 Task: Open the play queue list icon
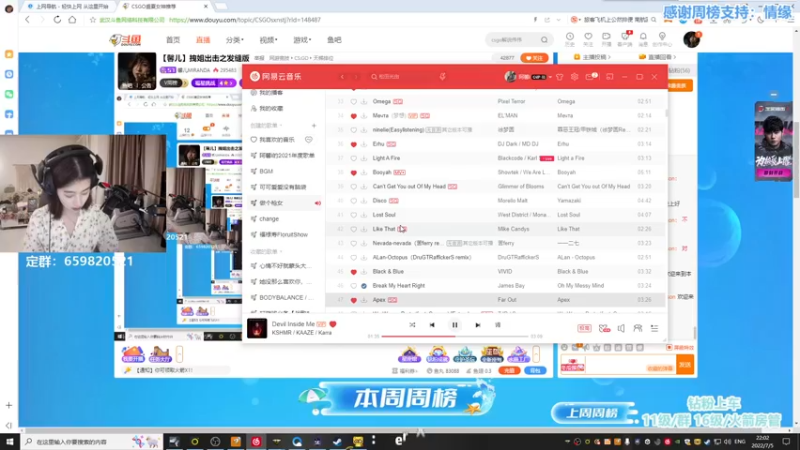click(x=655, y=329)
